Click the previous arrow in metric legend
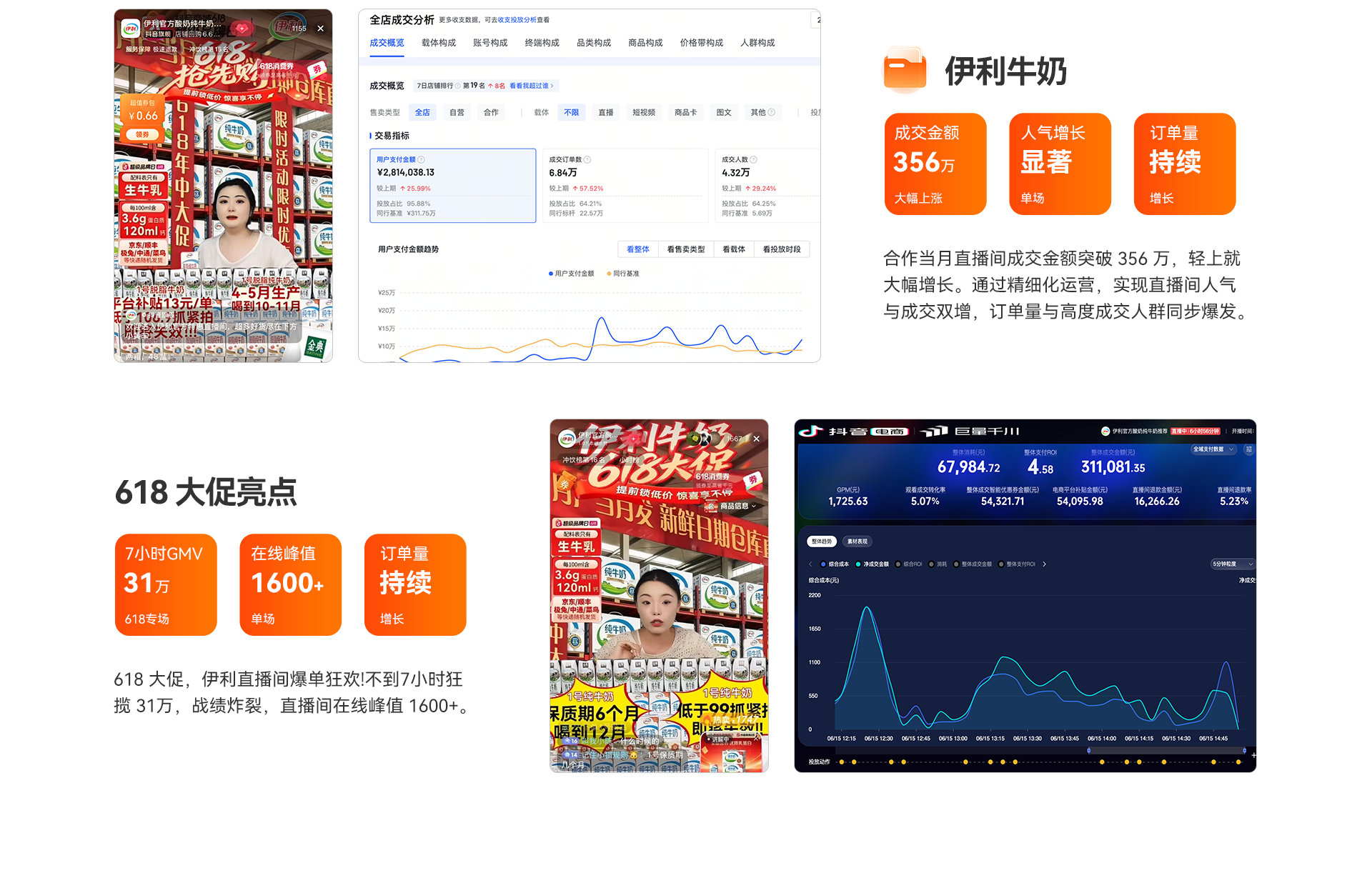 810,564
